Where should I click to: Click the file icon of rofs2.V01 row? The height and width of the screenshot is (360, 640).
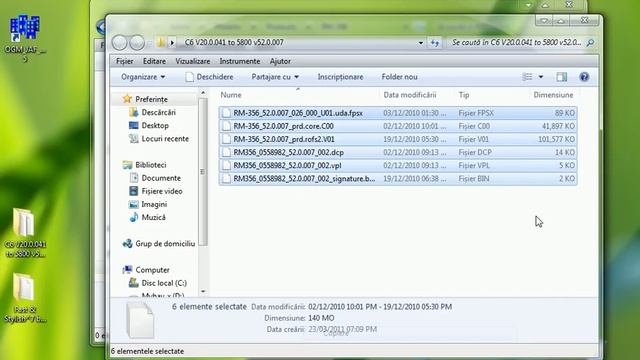[x=227, y=139]
